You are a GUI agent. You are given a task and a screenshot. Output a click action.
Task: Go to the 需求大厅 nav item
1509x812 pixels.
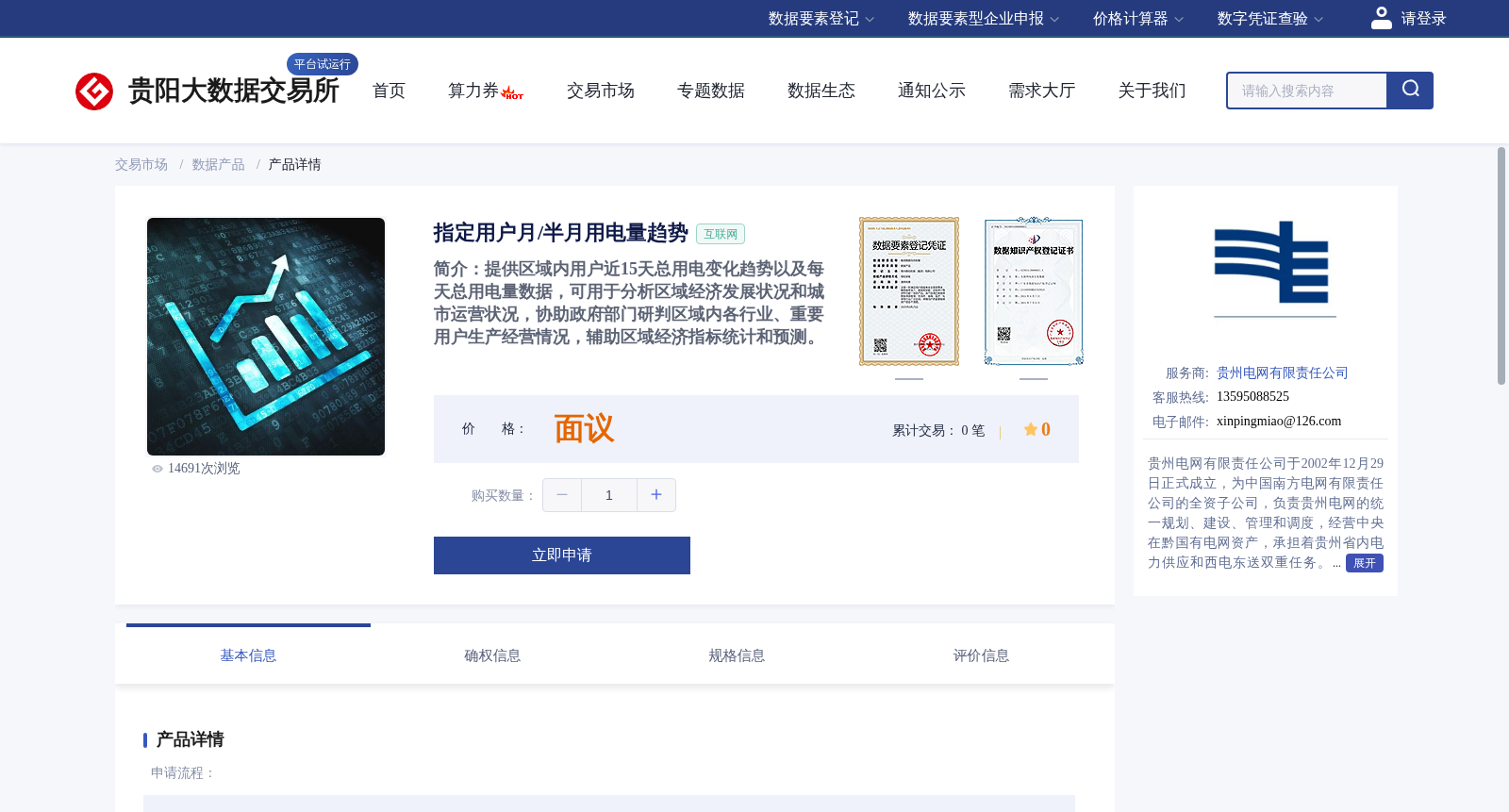click(1041, 91)
